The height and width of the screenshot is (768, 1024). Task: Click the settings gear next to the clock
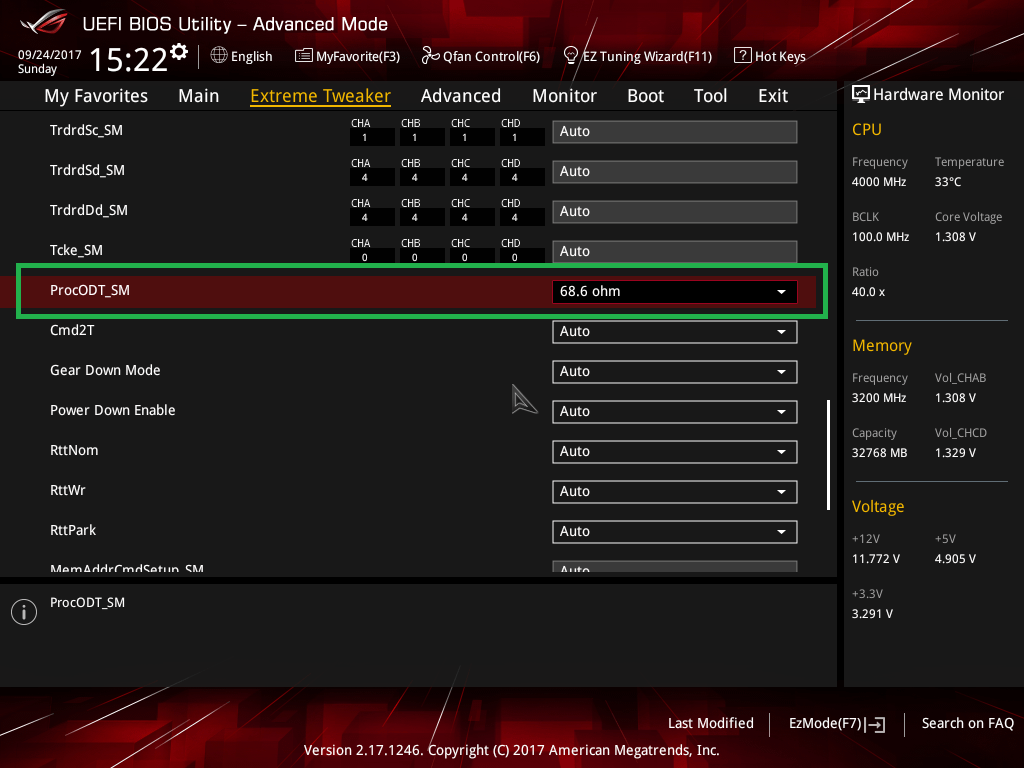(179, 51)
